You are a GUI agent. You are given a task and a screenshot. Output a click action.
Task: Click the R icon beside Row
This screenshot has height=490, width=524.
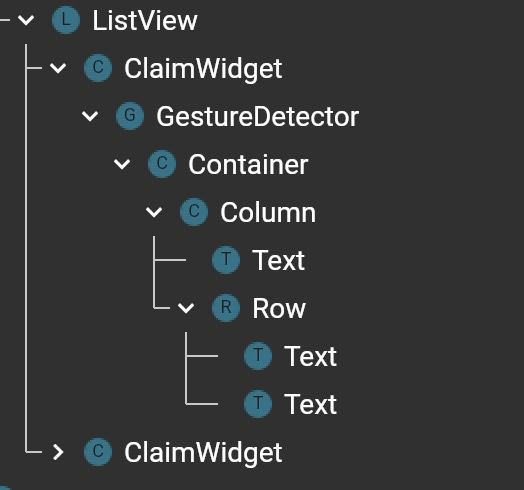click(x=226, y=308)
